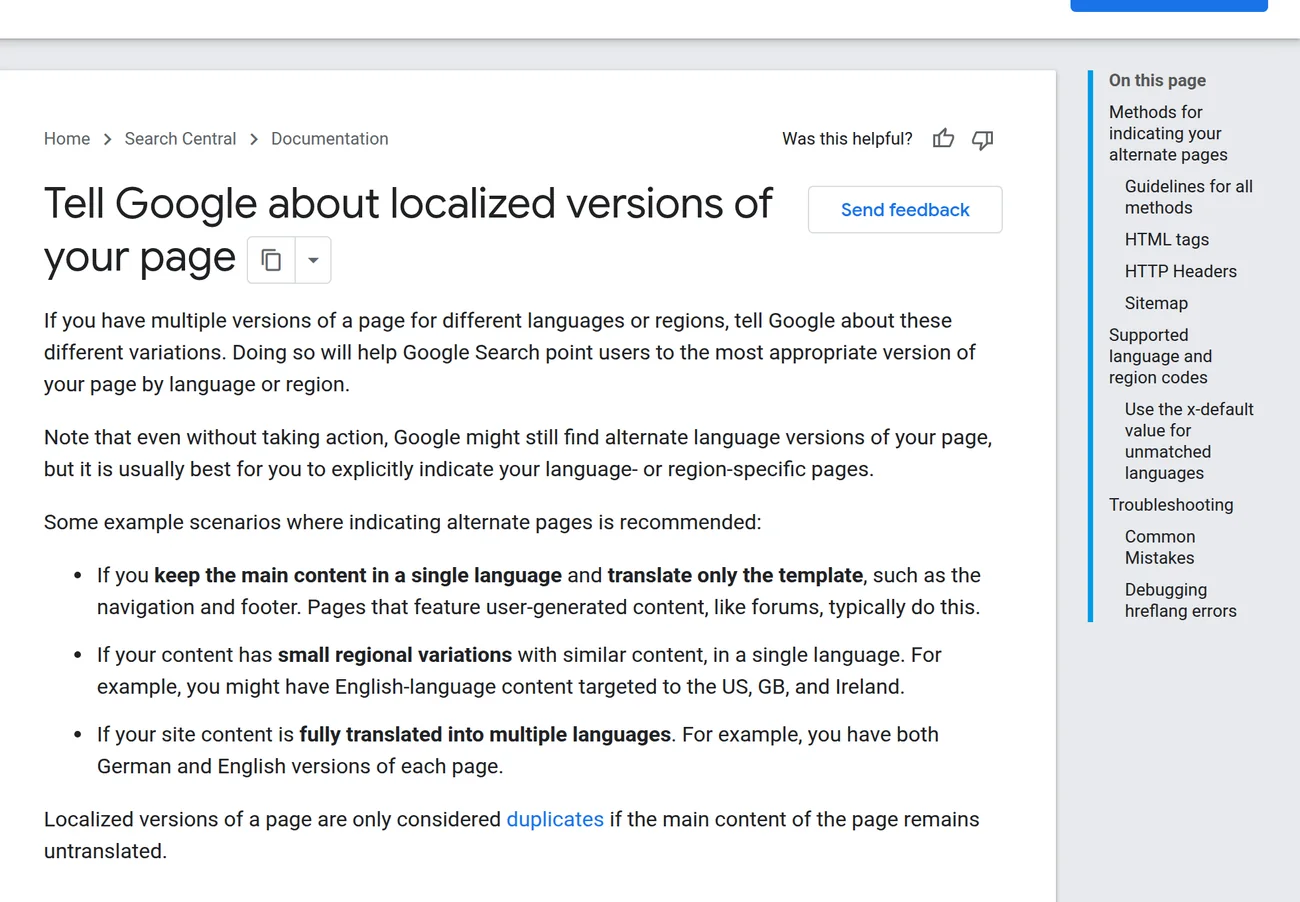
Task: Open Documentation breadcrumb link
Action: pyautogui.click(x=330, y=139)
